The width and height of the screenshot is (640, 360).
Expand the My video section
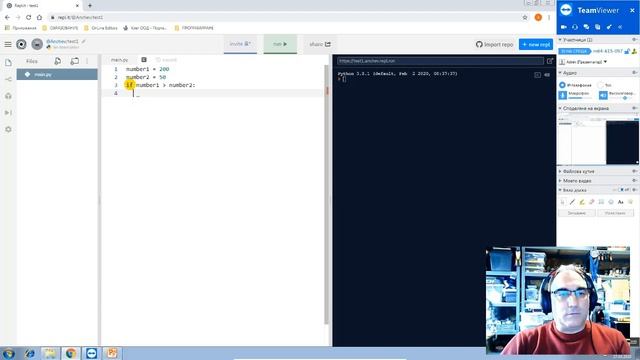[560, 181]
